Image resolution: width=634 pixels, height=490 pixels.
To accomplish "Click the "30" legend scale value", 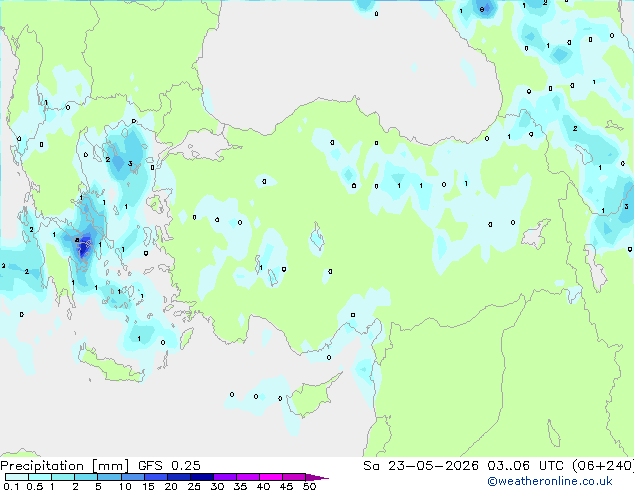I will 217,486.
